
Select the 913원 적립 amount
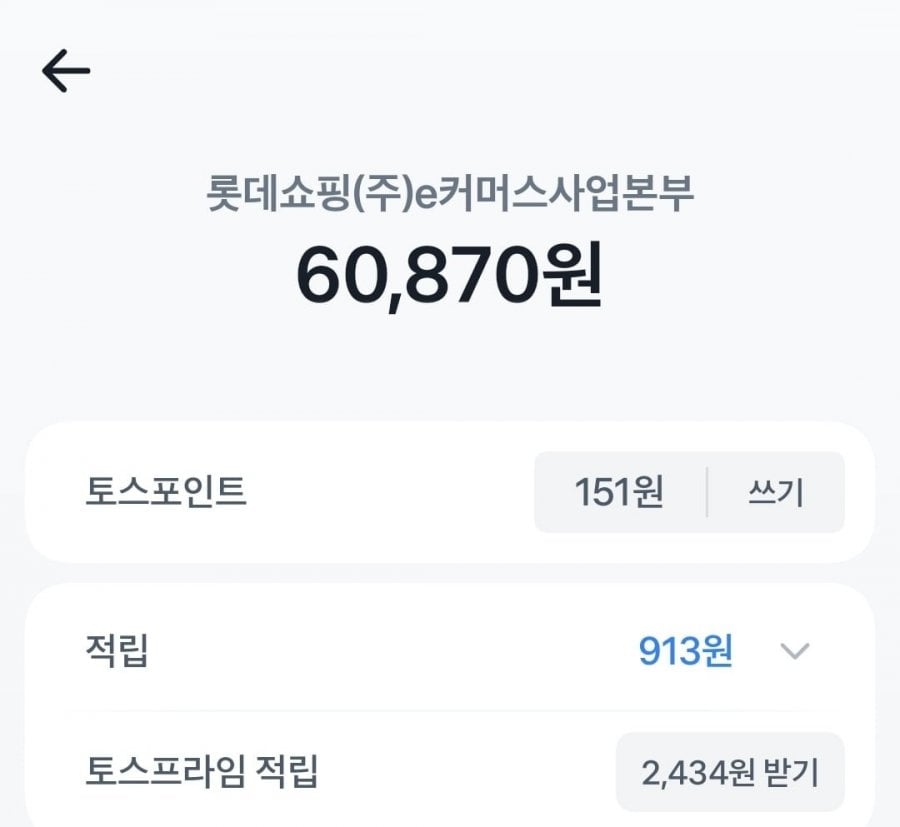(x=686, y=652)
